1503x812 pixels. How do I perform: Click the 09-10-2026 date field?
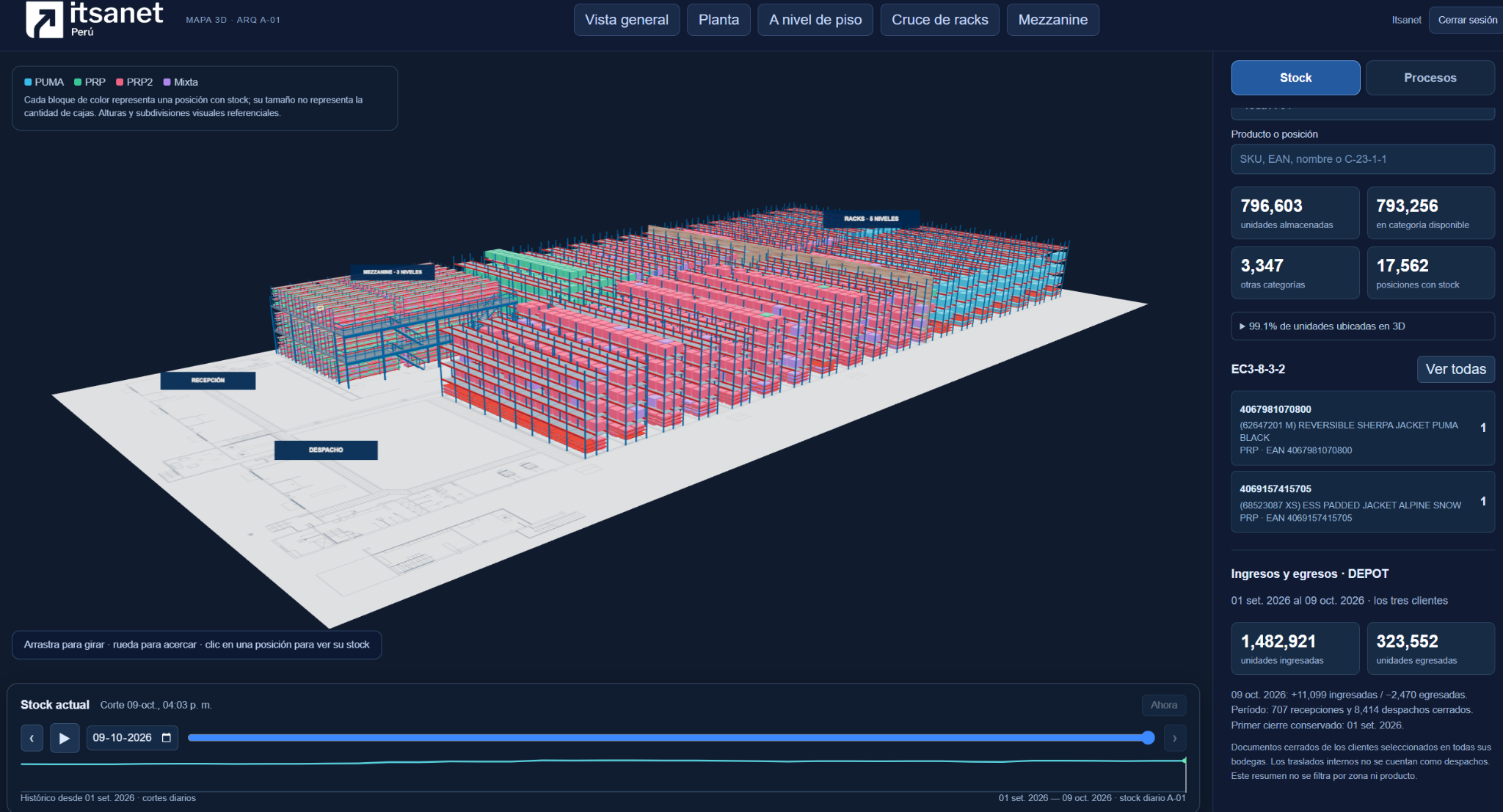pos(132,738)
